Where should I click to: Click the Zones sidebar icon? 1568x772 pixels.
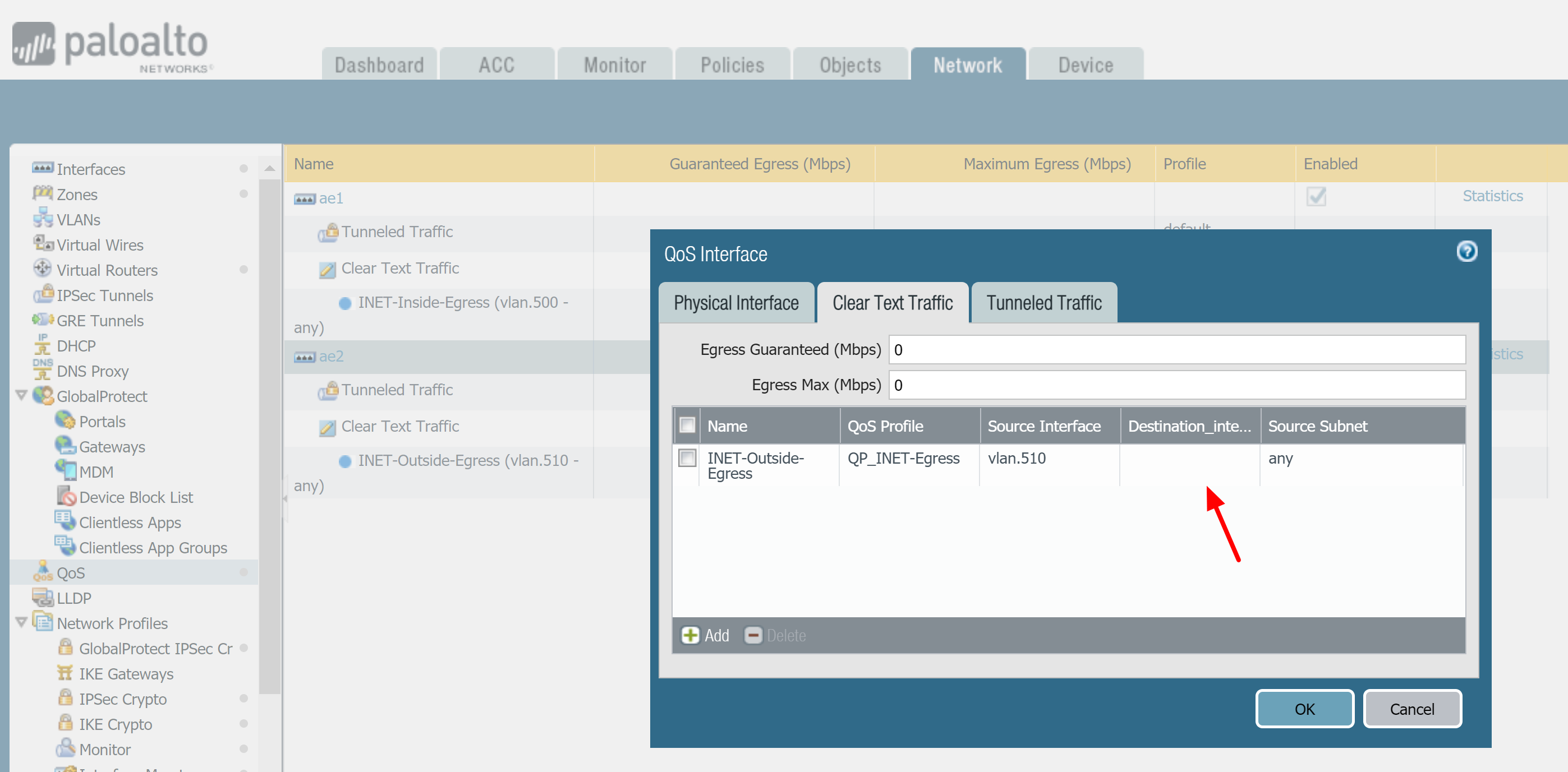coord(42,193)
